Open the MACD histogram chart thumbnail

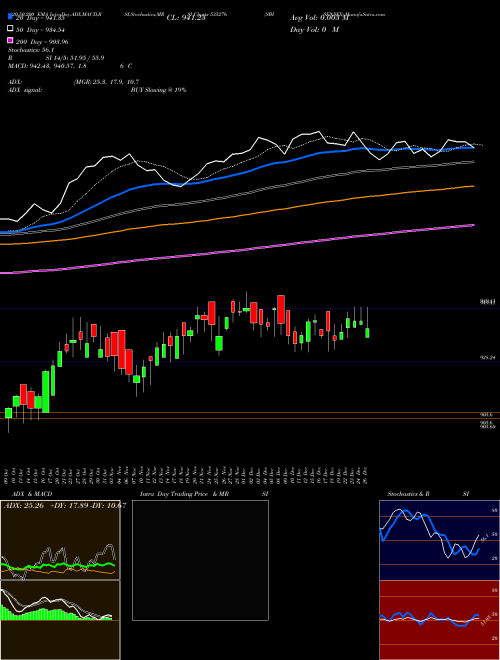coord(60,620)
